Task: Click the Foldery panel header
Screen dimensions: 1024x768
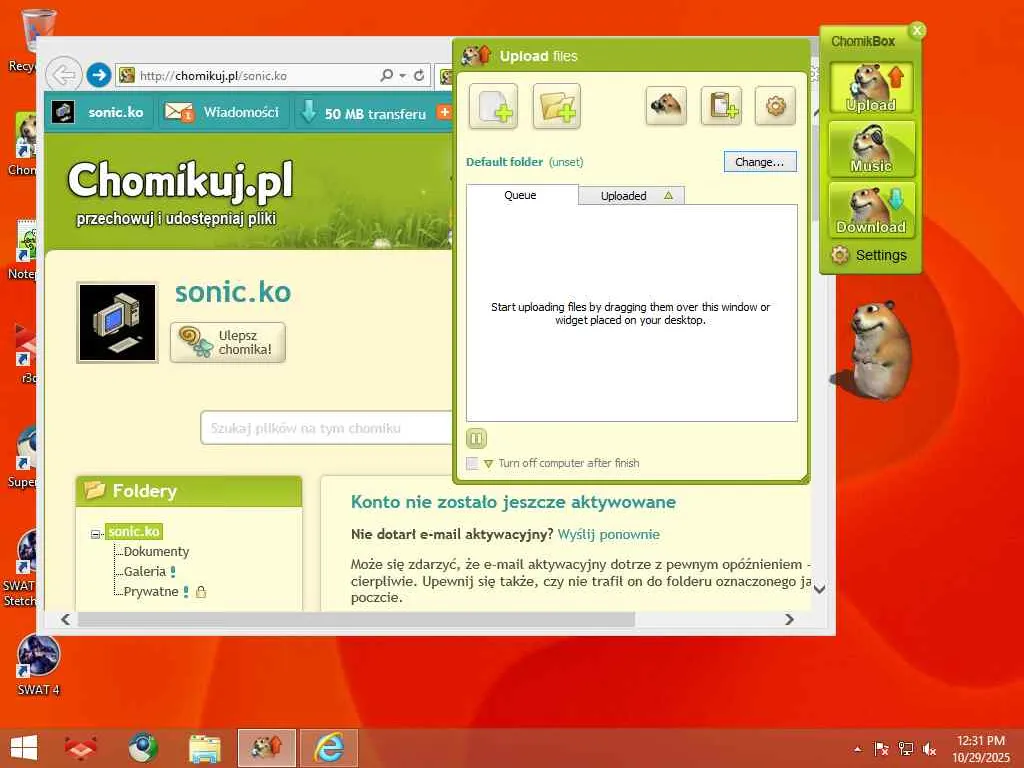Action: (189, 490)
